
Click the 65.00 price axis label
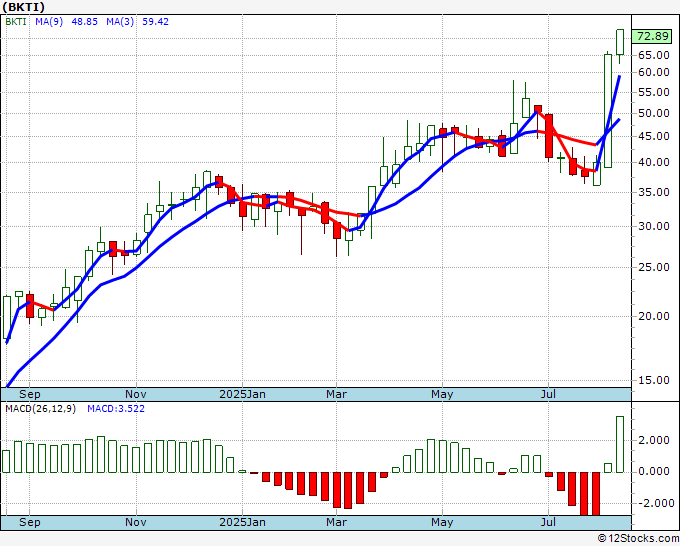(x=654, y=55)
